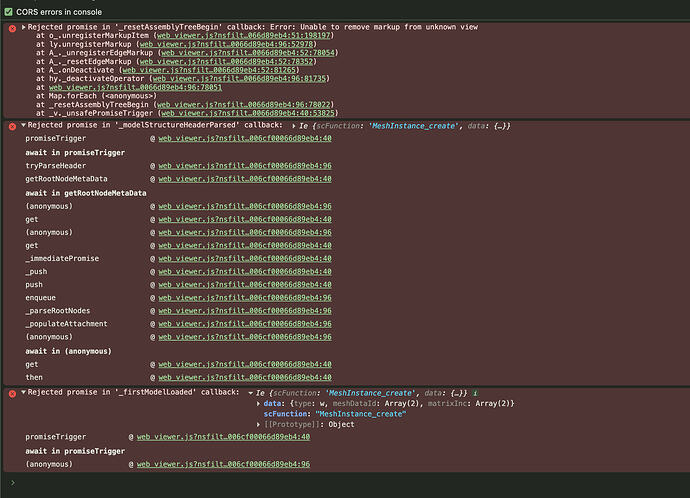Open source link for o_.unregisterMarkupItem
The image size is (690, 498).
(243, 36)
